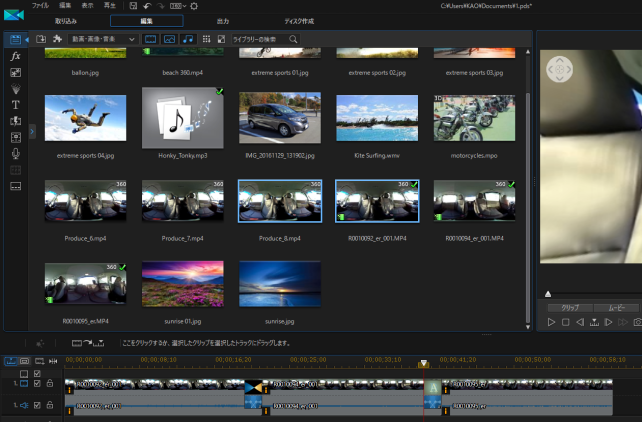
Task: Open the Voice-Over Recording microphone icon
Action: click(x=15, y=154)
